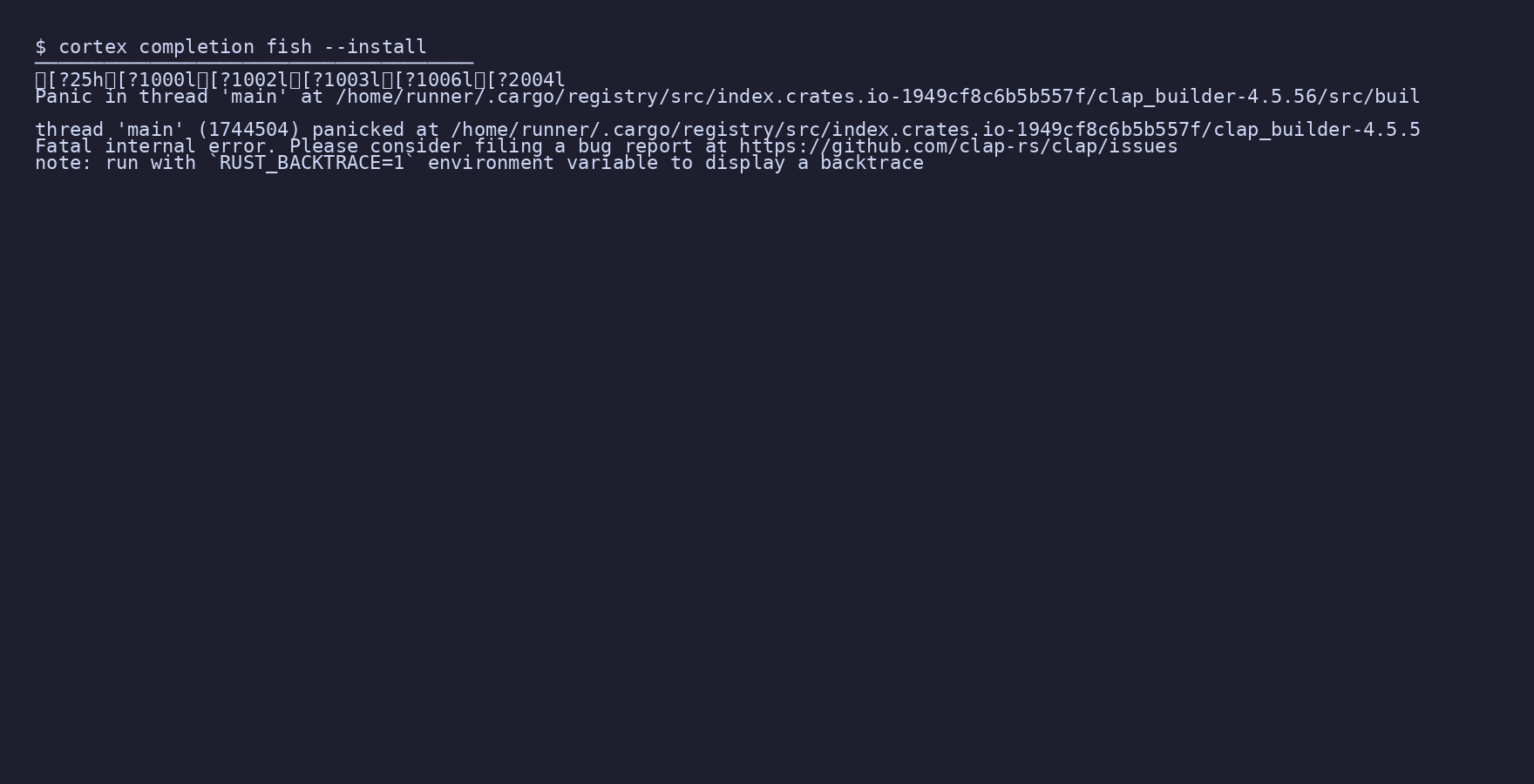Click the word 'cortex' in the command
The height and width of the screenshot is (784, 1534).
92,47
